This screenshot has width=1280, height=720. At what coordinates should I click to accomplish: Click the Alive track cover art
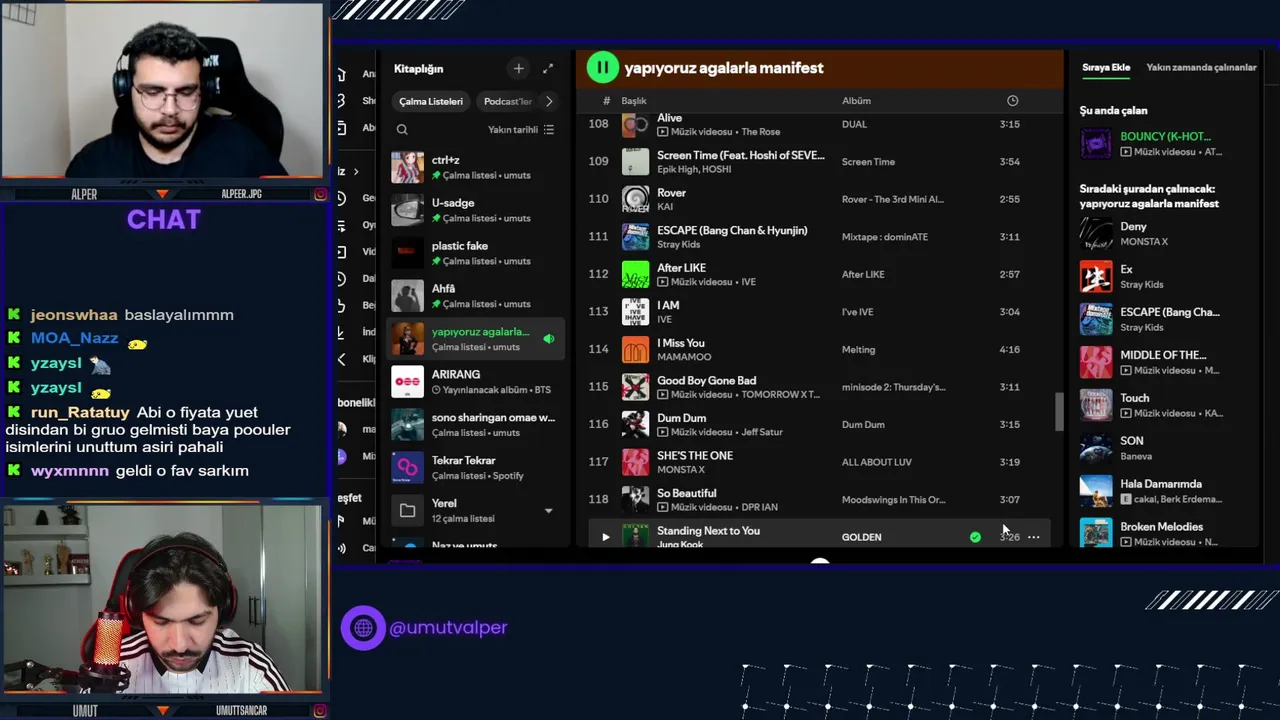(x=635, y=125)
